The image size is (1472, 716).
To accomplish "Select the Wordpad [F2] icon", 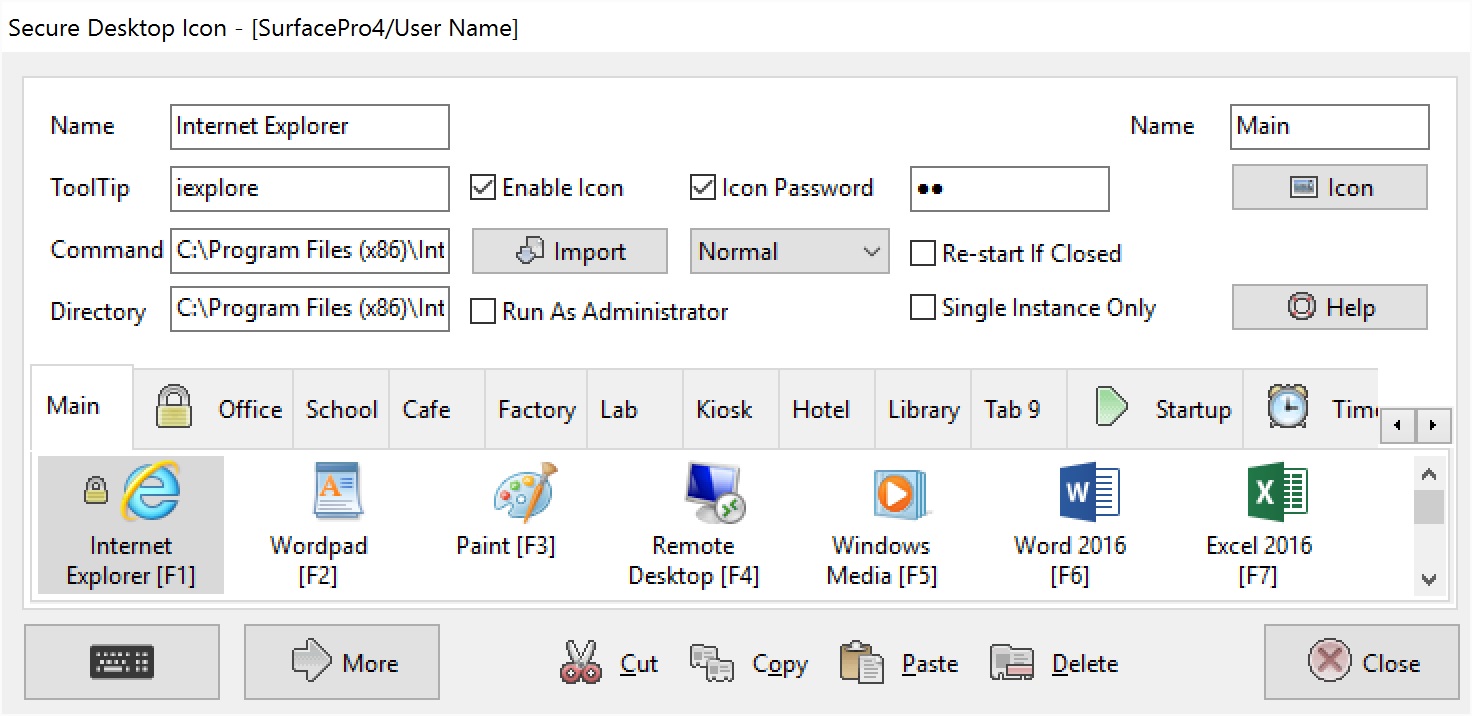I will point(337,492).
